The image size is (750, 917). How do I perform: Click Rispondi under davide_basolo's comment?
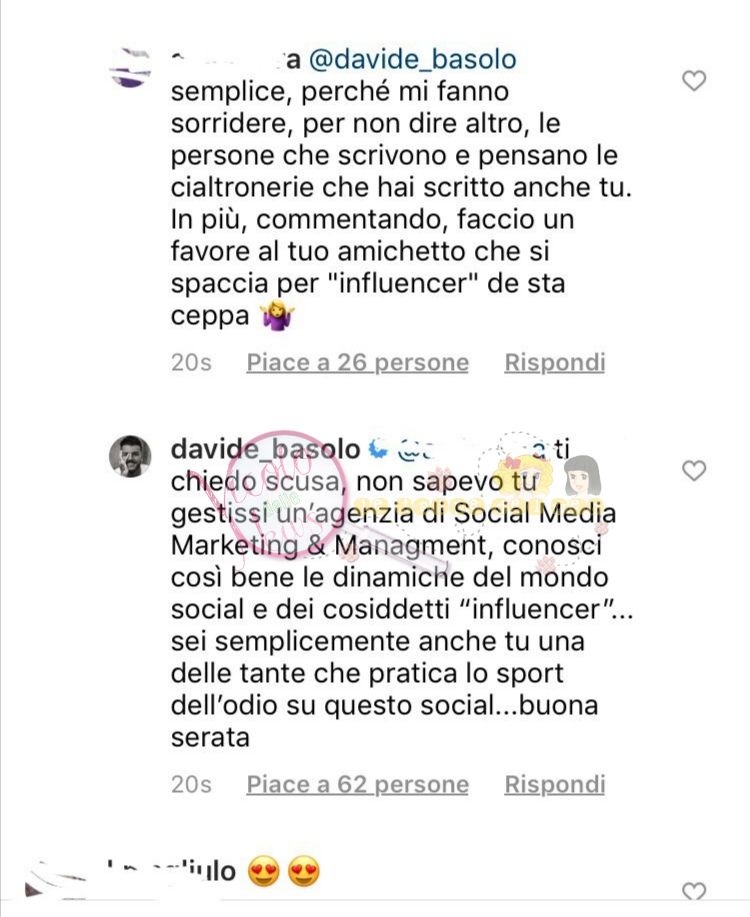point(555,784)
